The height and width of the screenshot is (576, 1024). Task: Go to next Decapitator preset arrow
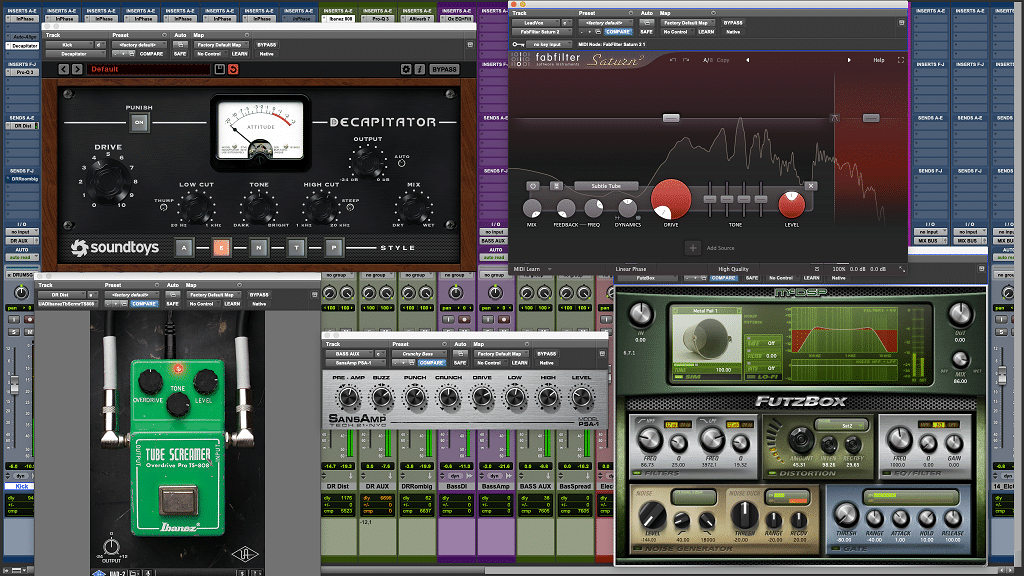(77, 69)
